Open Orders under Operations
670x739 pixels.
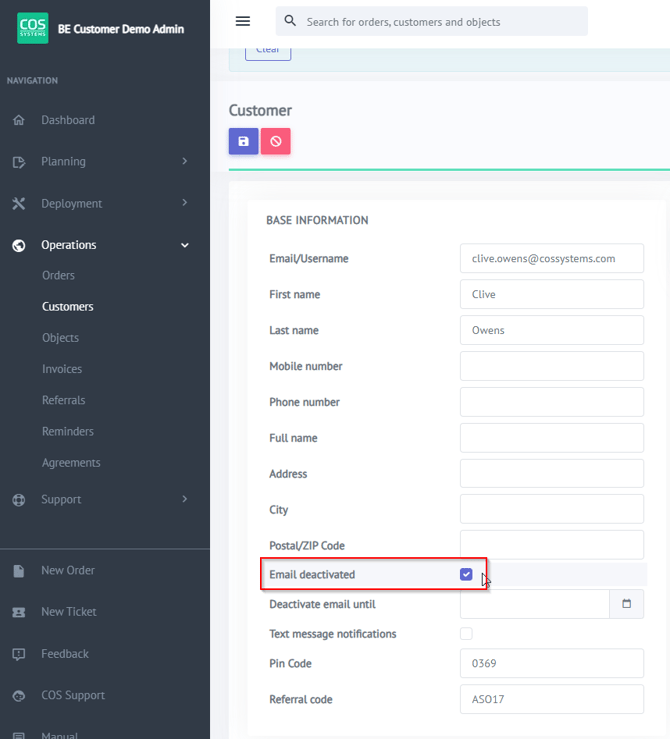click(58, 276)
